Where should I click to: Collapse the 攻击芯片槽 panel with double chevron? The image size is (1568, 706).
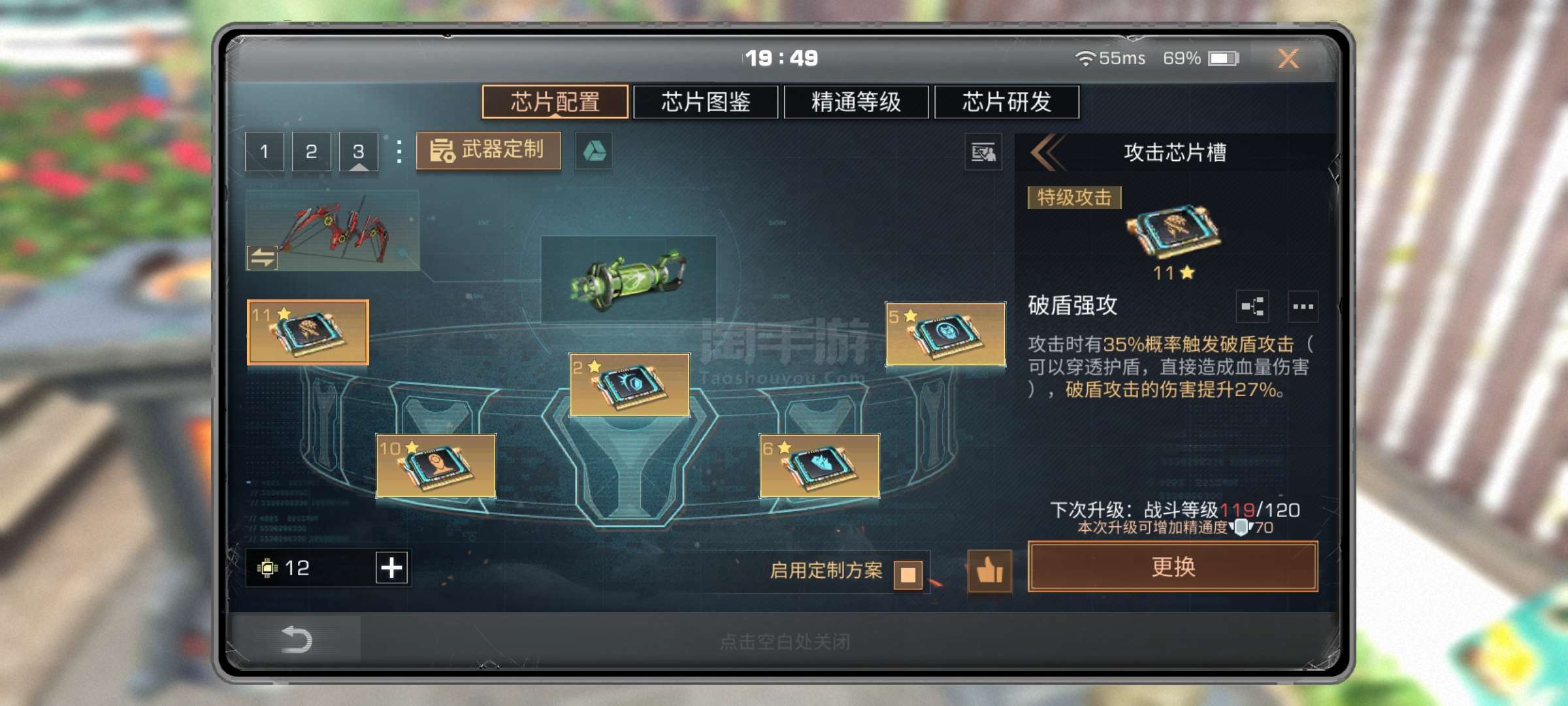tap(1047, 152)
